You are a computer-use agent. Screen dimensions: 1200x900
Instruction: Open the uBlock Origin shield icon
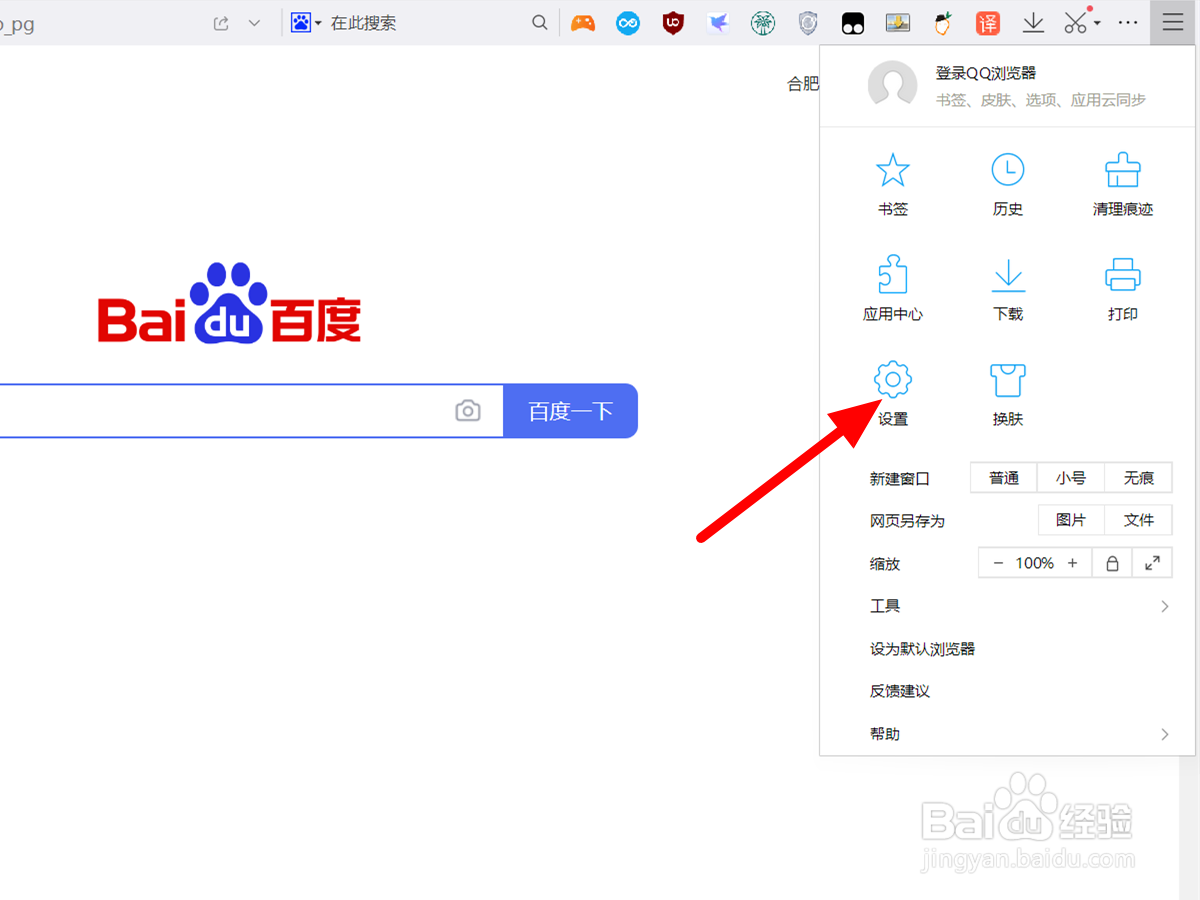pyautogui.click(x=674, y=23)
